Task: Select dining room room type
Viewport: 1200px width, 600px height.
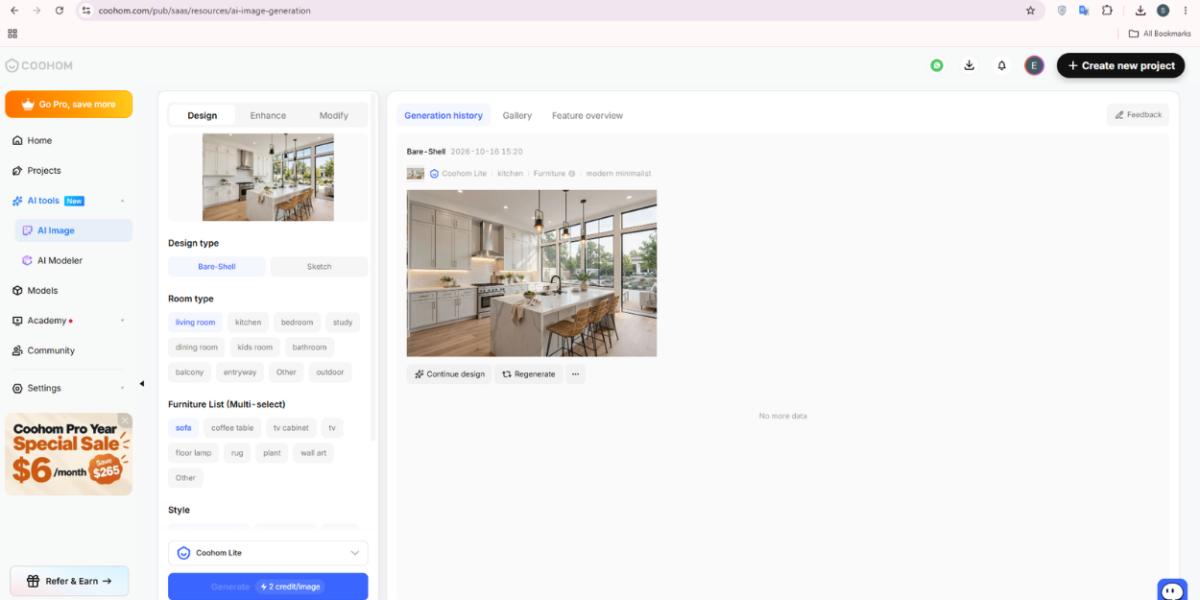Action: 197,347
